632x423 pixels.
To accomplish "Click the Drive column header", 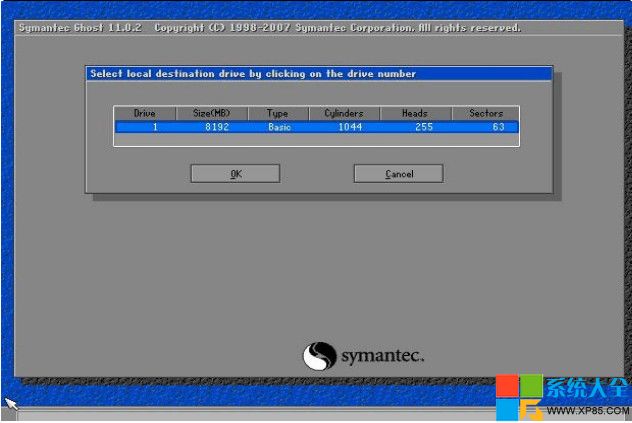I will (x=145, y=113).
